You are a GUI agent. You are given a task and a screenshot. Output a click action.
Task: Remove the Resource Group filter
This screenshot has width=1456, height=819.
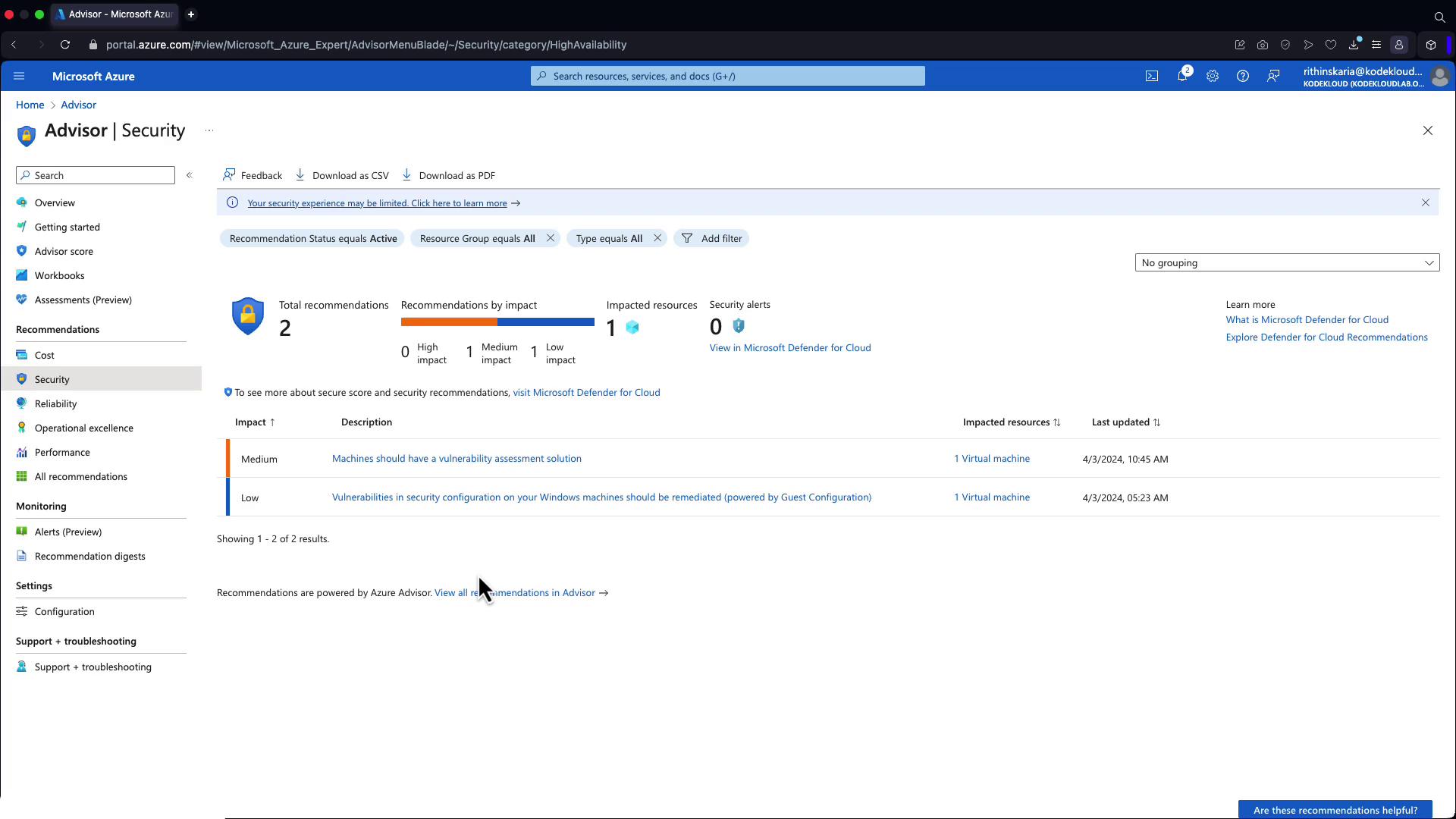point(551,238)
